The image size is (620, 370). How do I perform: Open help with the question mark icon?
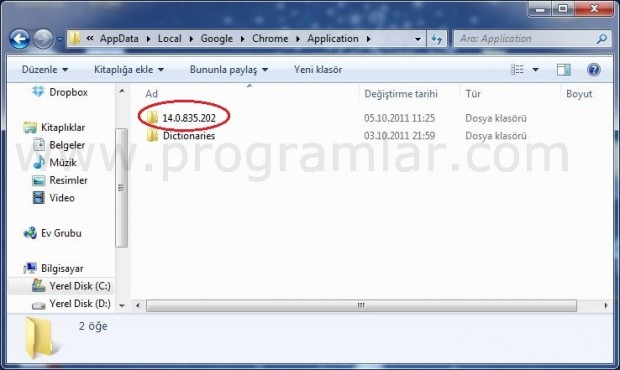click(594, 70)
